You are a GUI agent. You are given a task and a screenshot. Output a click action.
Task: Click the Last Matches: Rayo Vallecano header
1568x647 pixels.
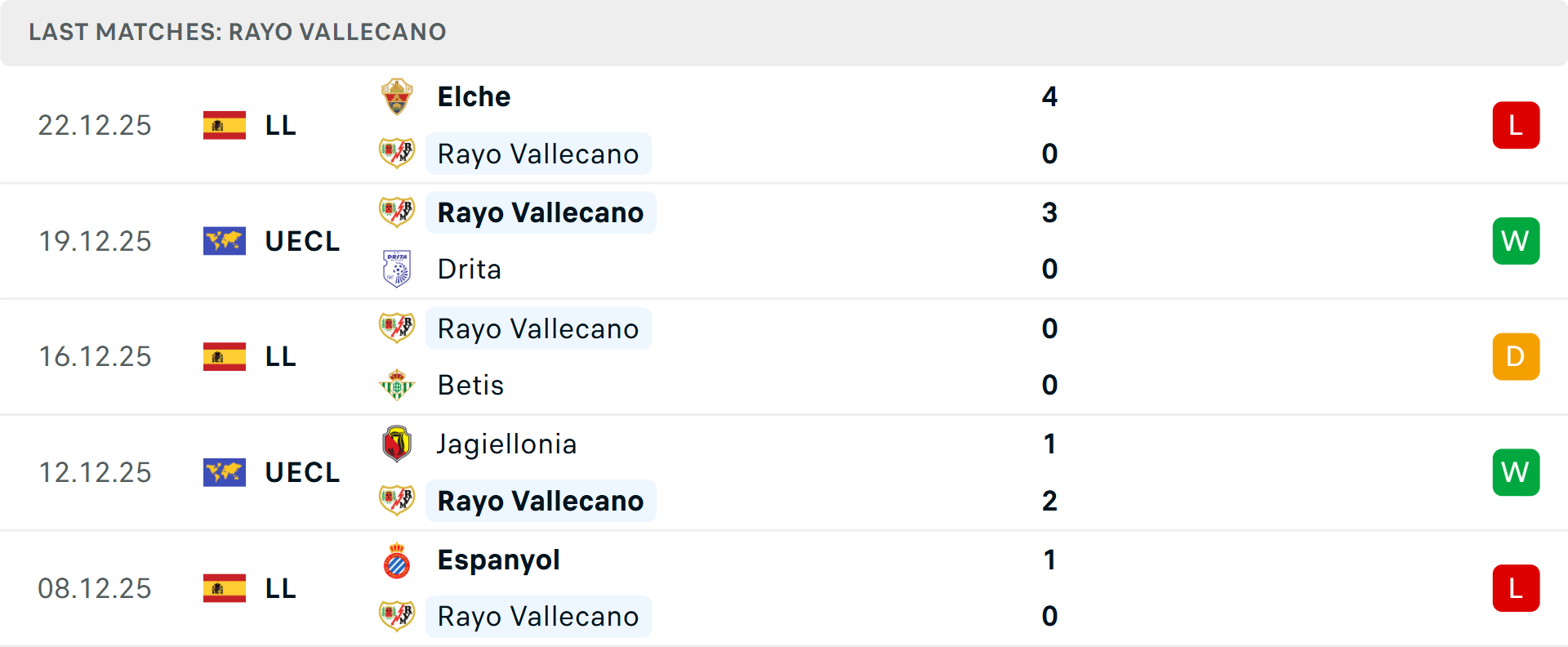tap(237, 32)
